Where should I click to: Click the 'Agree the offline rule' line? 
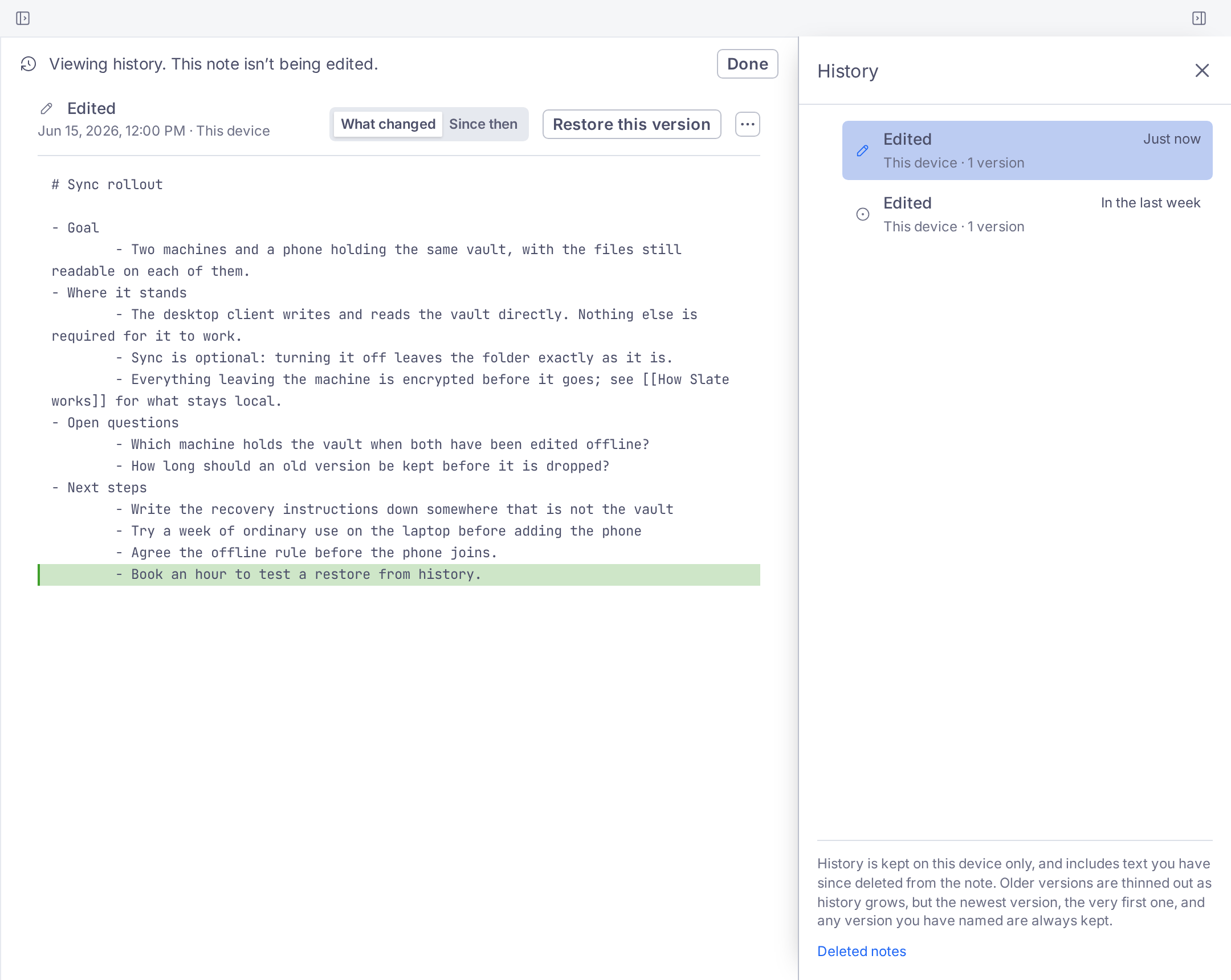click(x=307, y=553)
